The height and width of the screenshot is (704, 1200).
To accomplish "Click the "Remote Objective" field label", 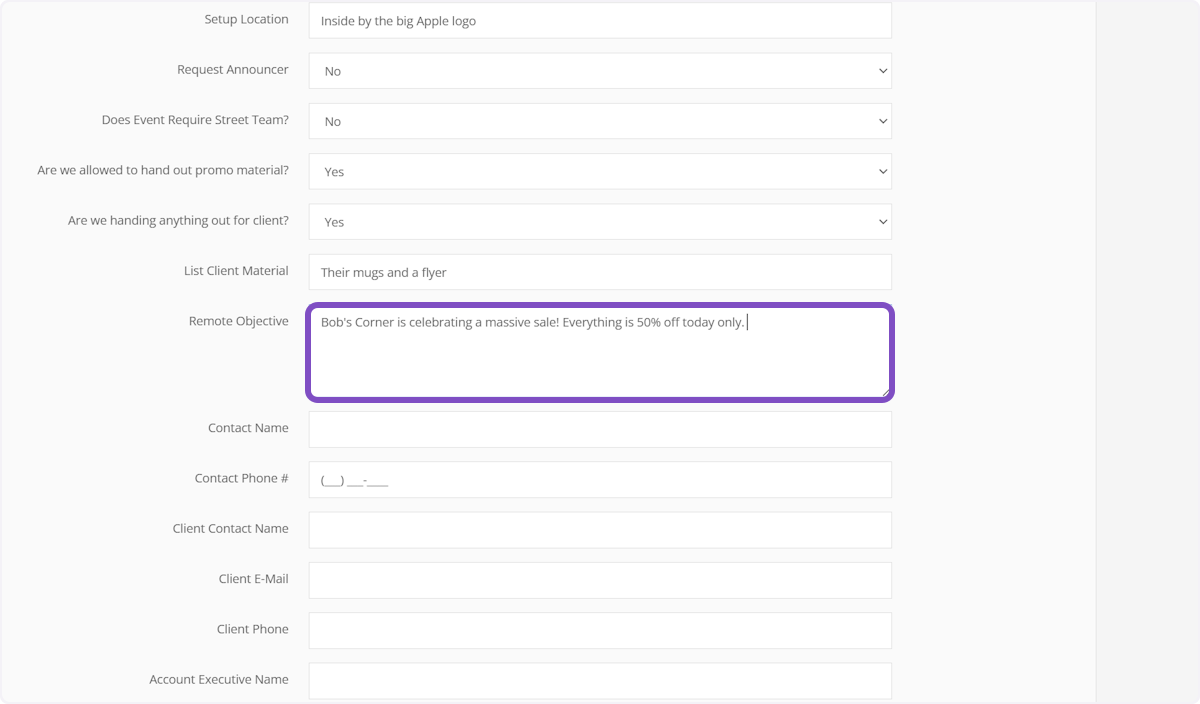I will click(x=238, y=321).
